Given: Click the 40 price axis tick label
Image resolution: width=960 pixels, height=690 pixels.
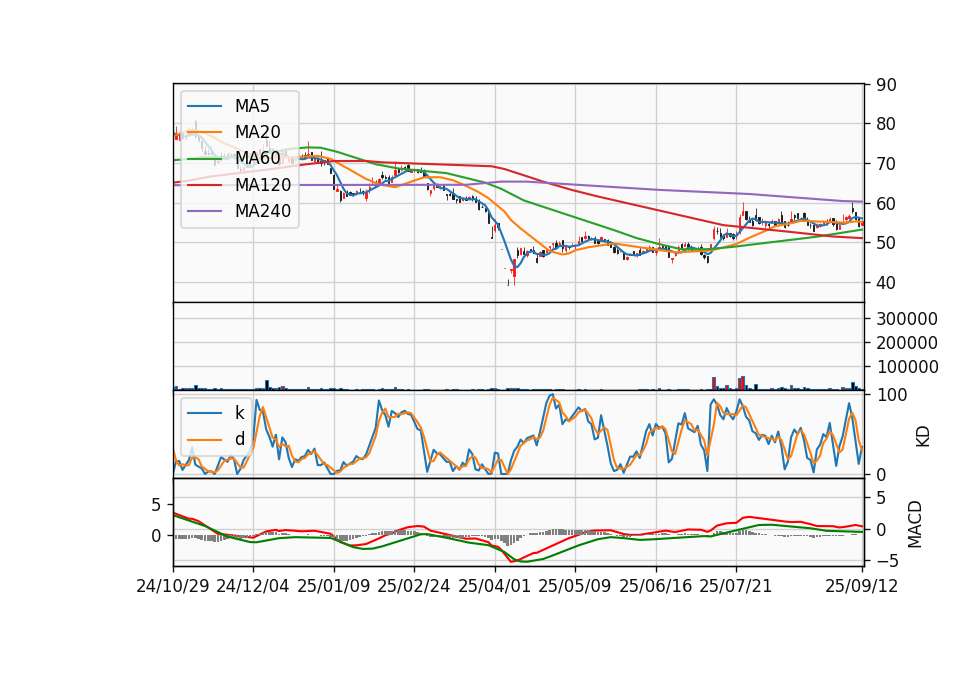Looking at the screenshot, I should tap(886, 283).
